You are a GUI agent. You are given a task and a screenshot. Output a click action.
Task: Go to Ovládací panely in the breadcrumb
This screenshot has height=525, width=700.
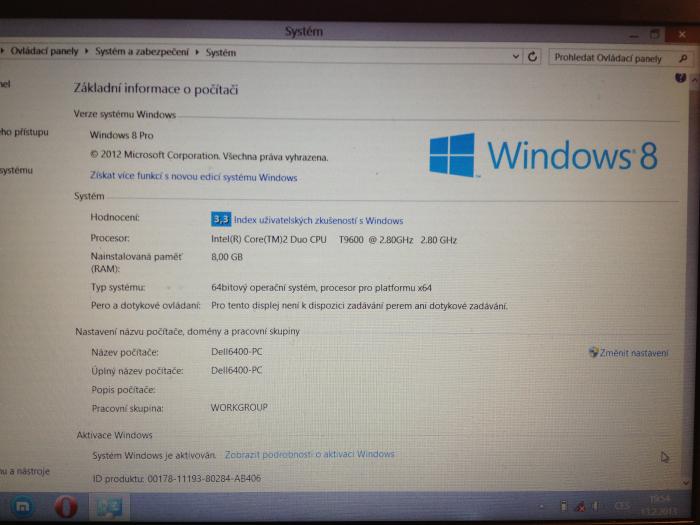[45, 52]
